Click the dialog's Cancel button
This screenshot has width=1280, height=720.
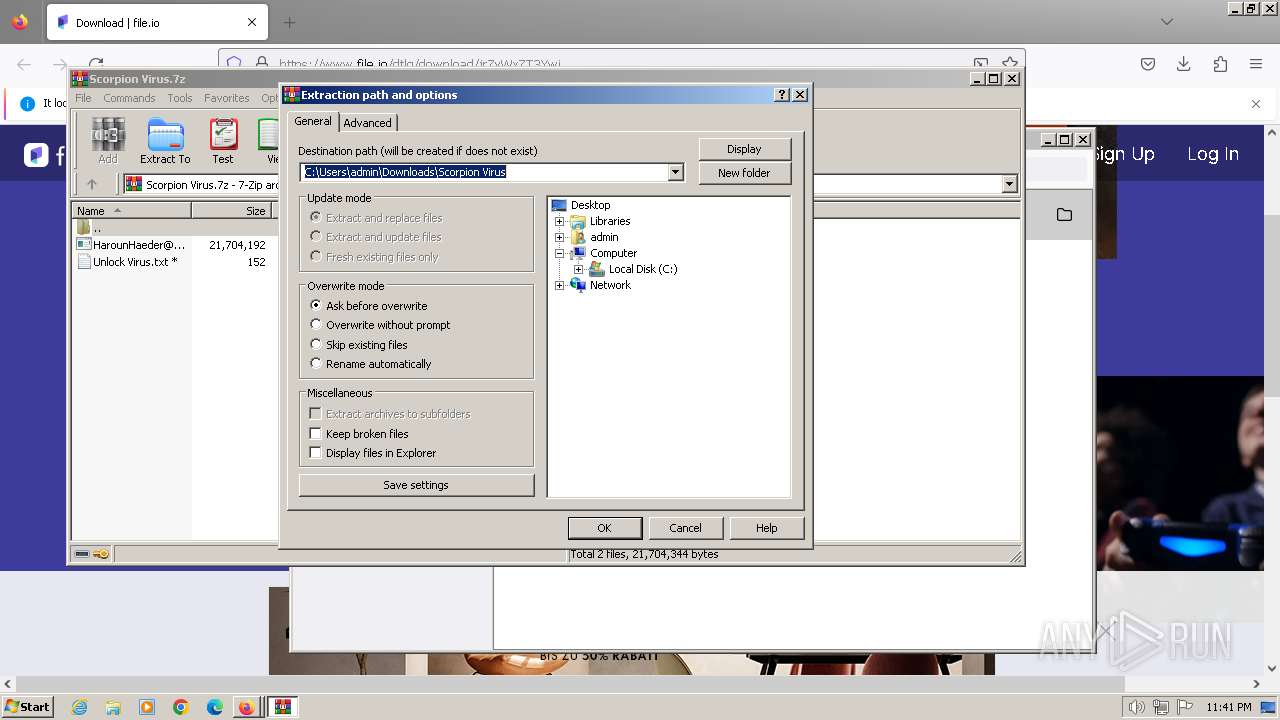[x=685, y=528]
